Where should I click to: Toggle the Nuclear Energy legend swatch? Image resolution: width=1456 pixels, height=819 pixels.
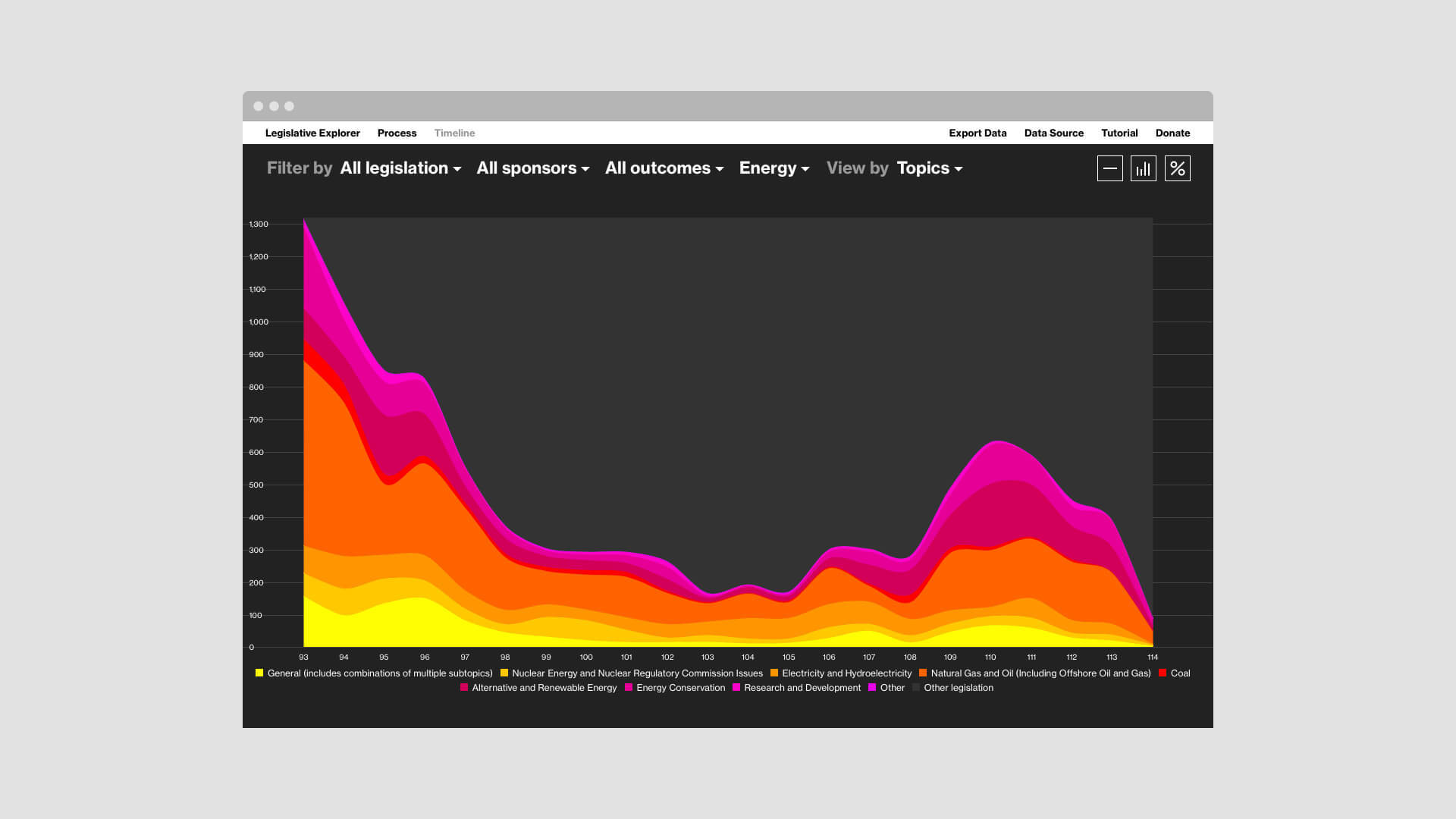click(504, 673)
